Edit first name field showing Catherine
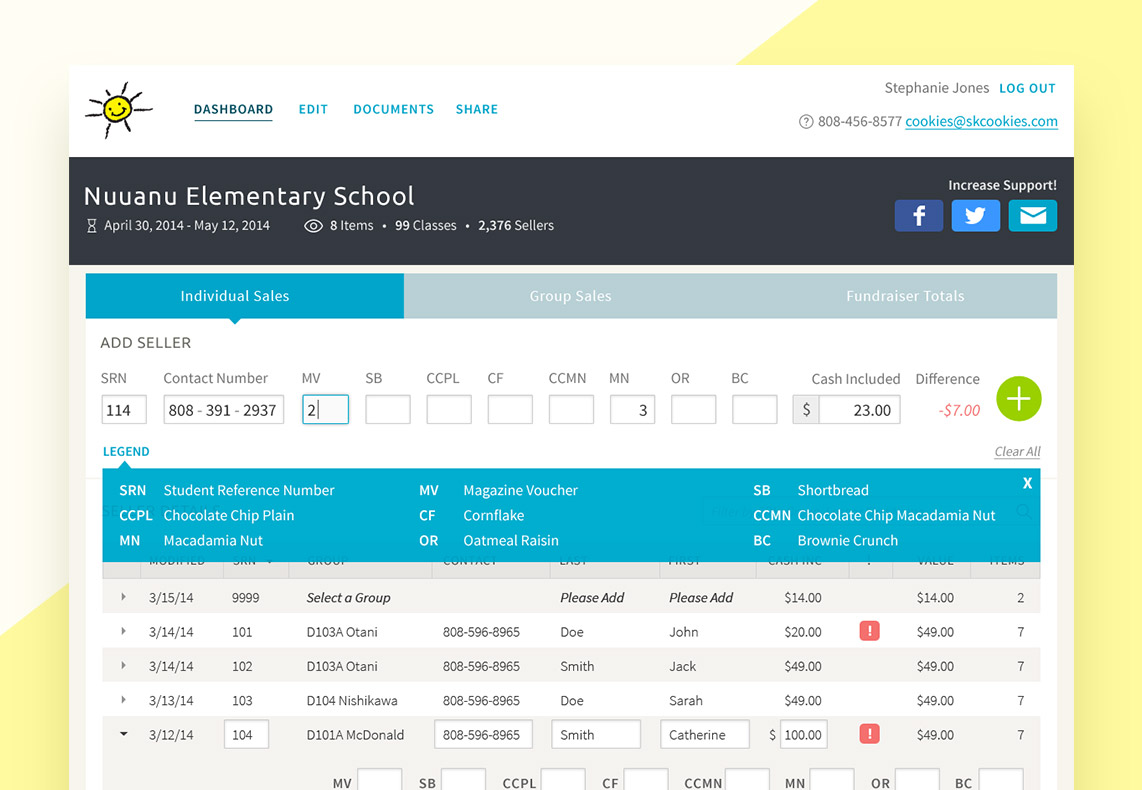The width and height of the screenshot is (1142, 790). pyautogui.click(x=705, y=734)
